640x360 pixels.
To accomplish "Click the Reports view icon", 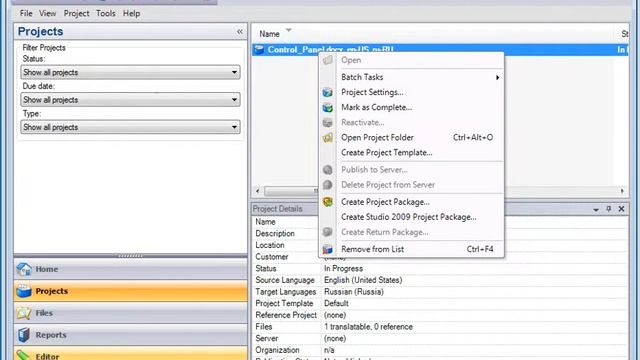I will click(24, 335).
